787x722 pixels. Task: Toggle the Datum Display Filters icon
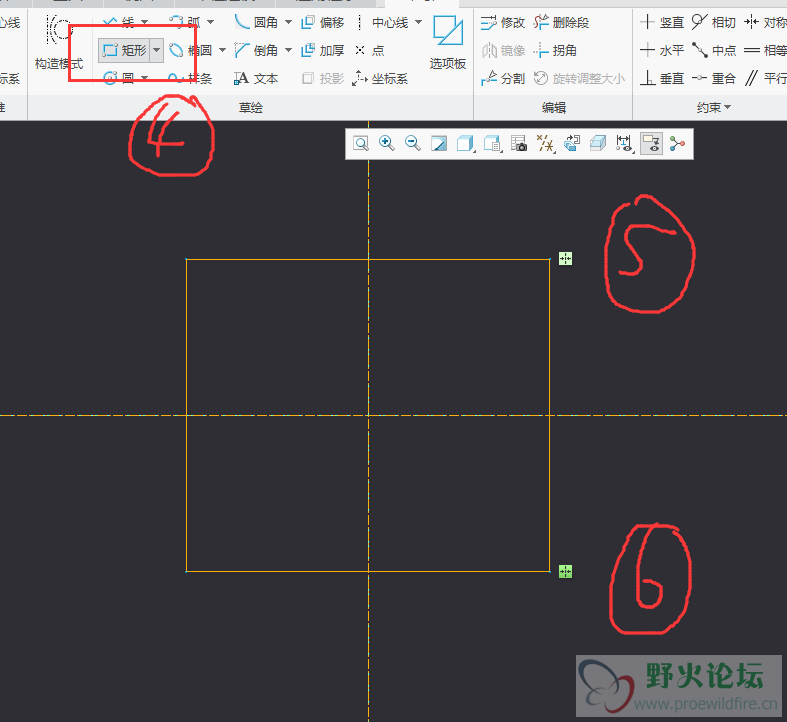click(546, 144)
